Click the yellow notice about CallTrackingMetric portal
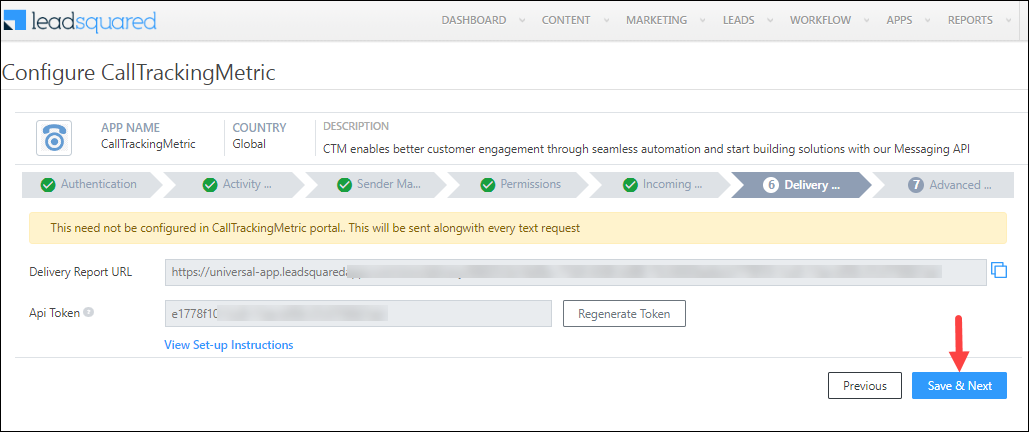This screenshot has width=1029, height=432. tap(518, 228)
